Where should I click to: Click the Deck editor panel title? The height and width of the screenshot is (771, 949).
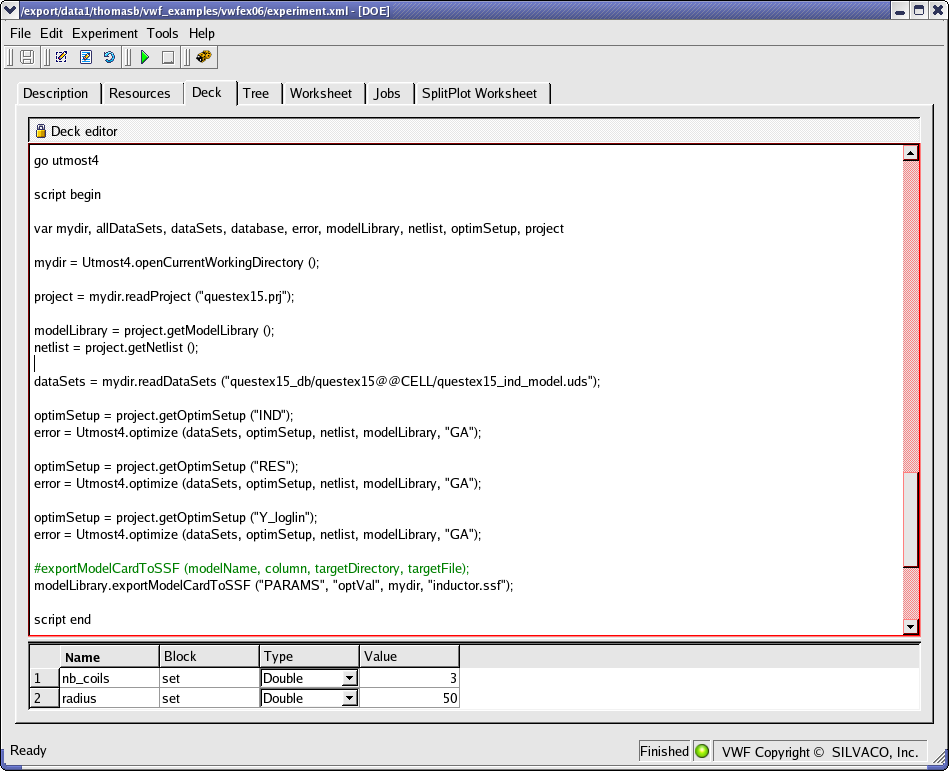(x=84, y=131)
